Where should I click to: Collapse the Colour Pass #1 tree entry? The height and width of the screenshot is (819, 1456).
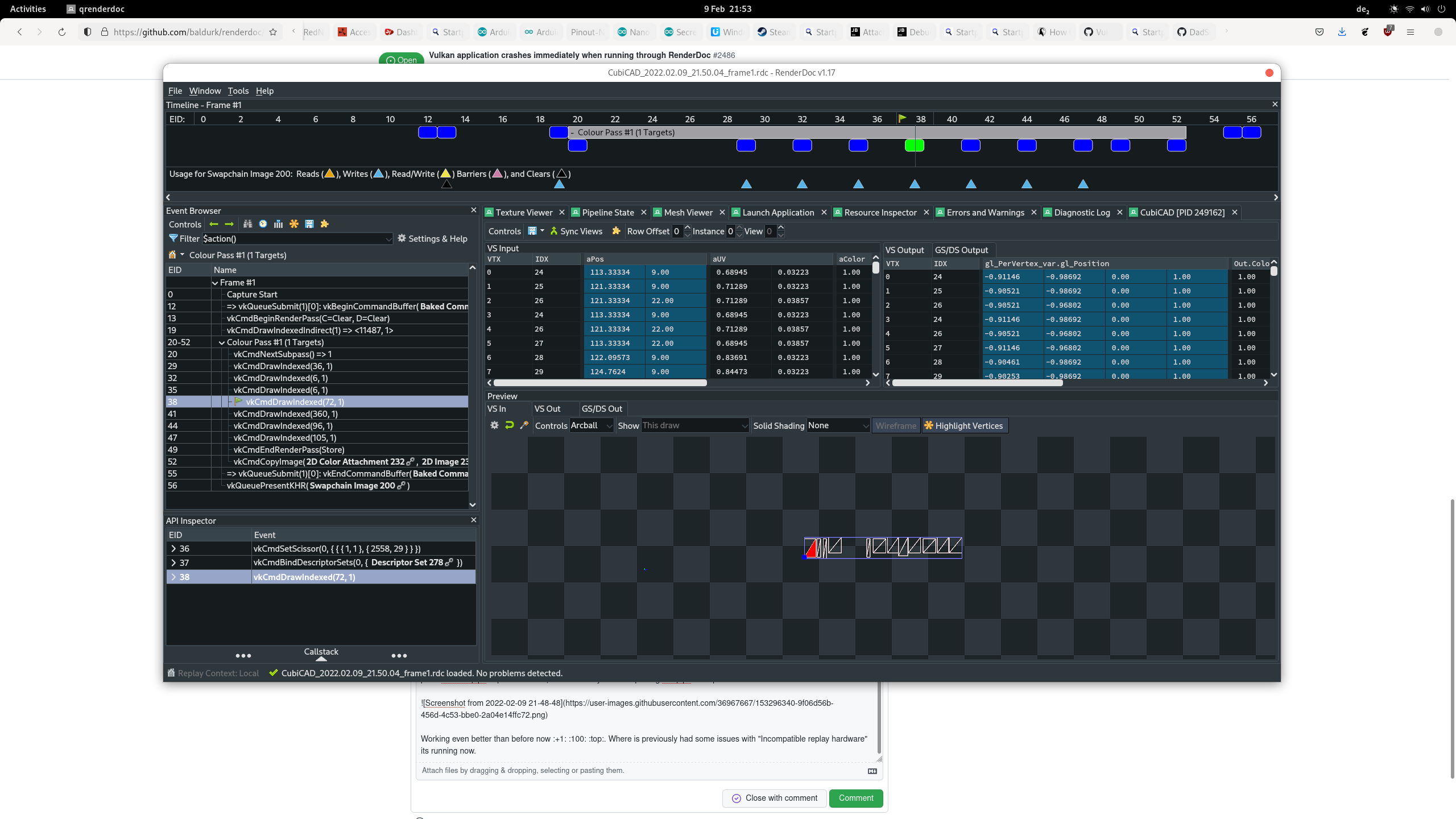(x=221, y=342)
